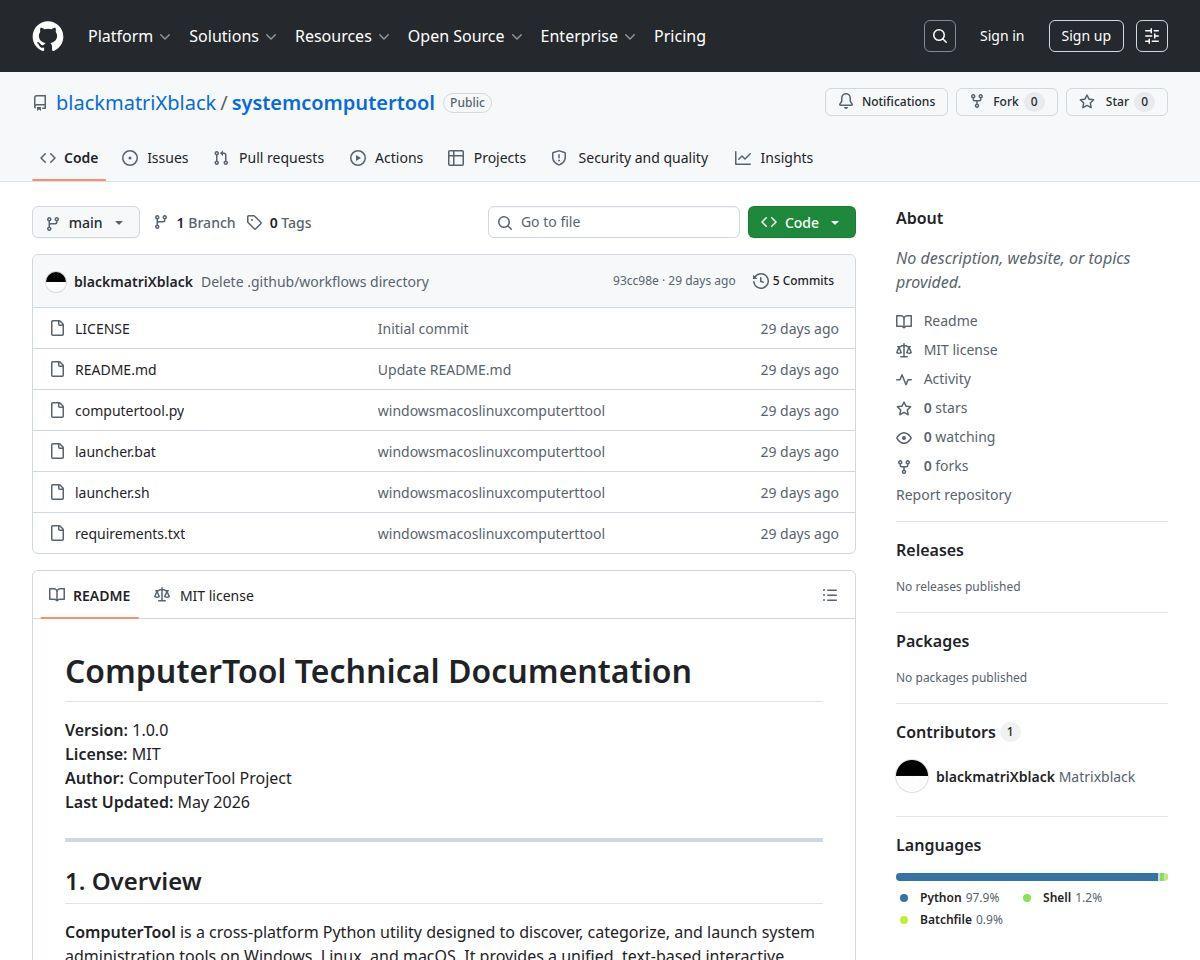Screen dimensions: 1200x960
Task: Click the commit author avatar in the commit bar
Action: tap(56, 281)
